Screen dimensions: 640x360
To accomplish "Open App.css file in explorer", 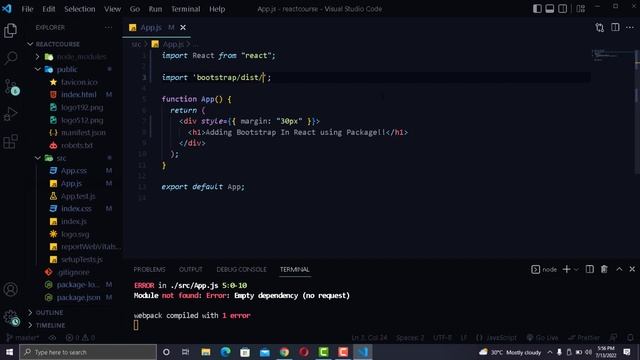I will [74, 171].
